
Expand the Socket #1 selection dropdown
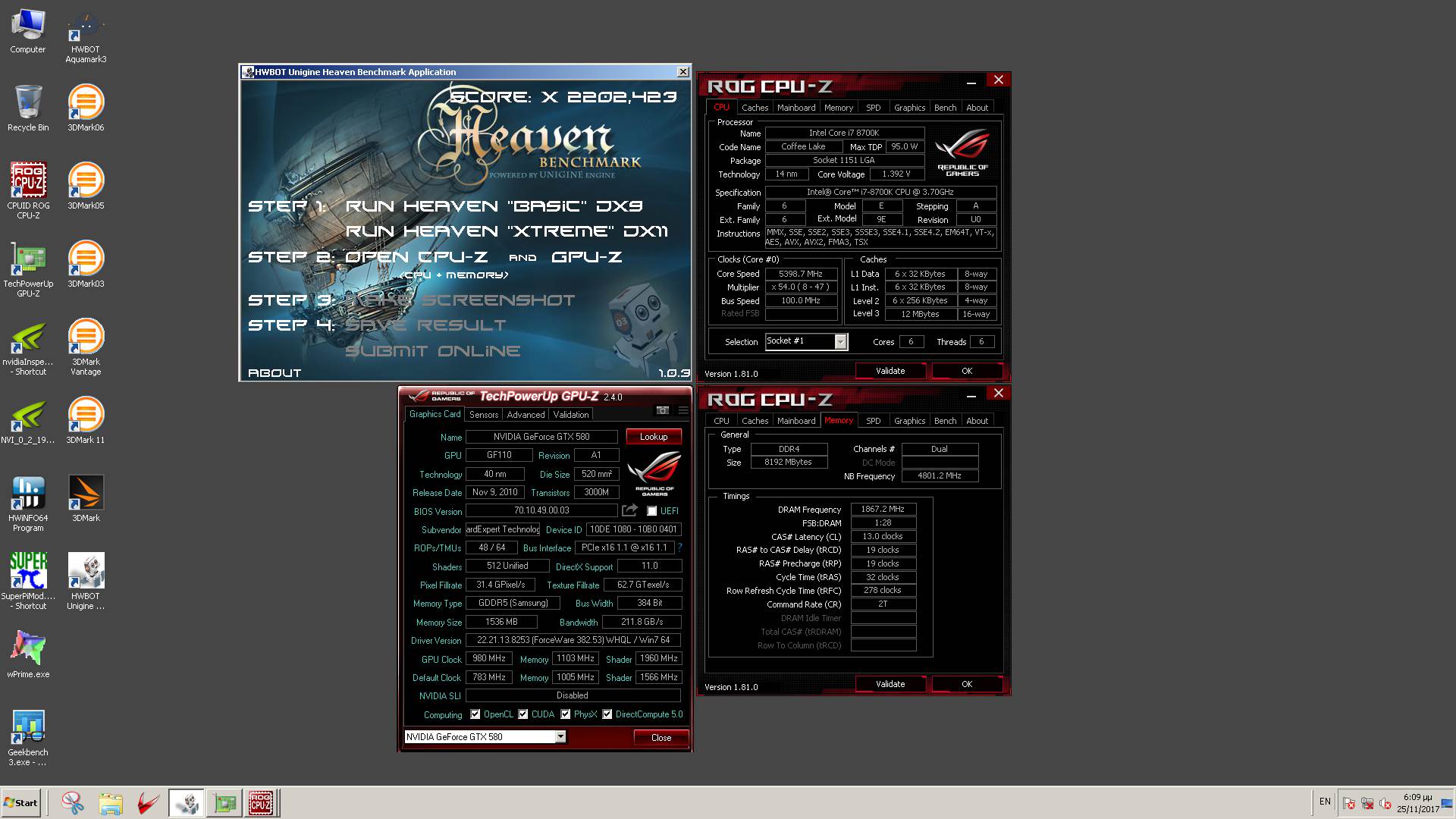[840, 342]
